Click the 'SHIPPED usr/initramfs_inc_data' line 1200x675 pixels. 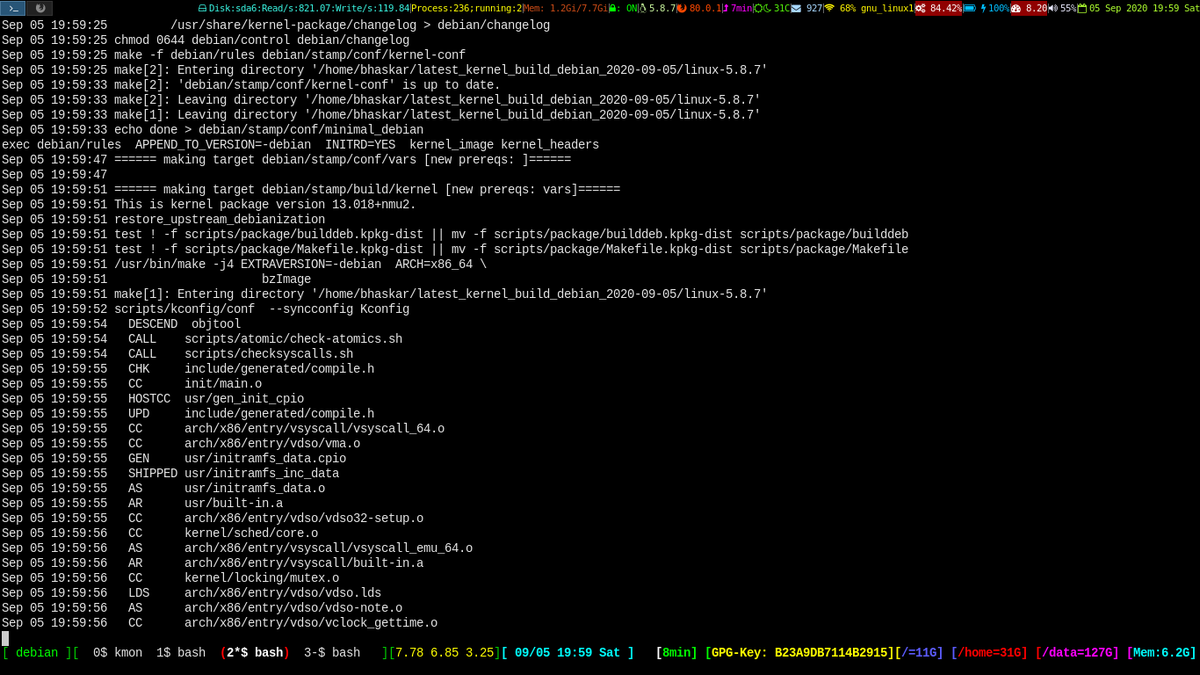coord(170,475)
